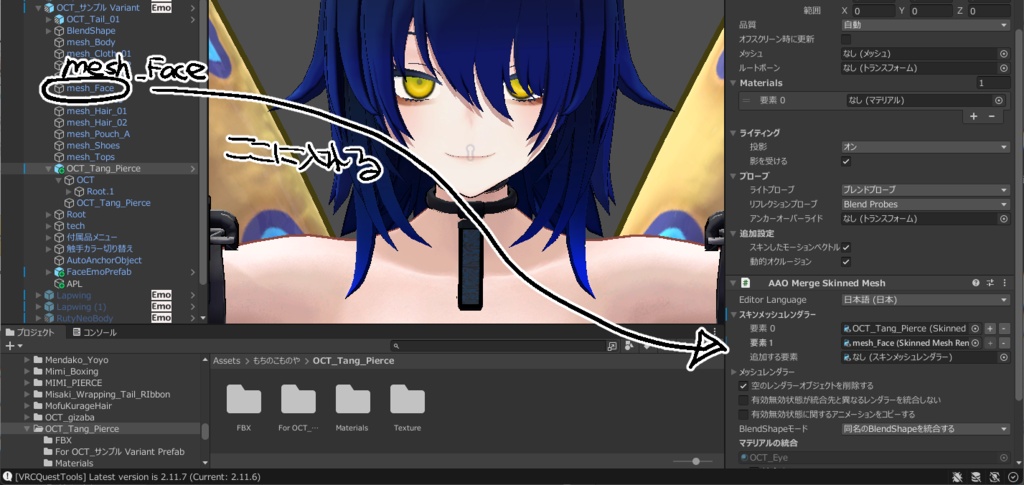The image size is (1024, 485).
Task: Open 品質 dropdown set to 自動
Action: tap(925, 25)
